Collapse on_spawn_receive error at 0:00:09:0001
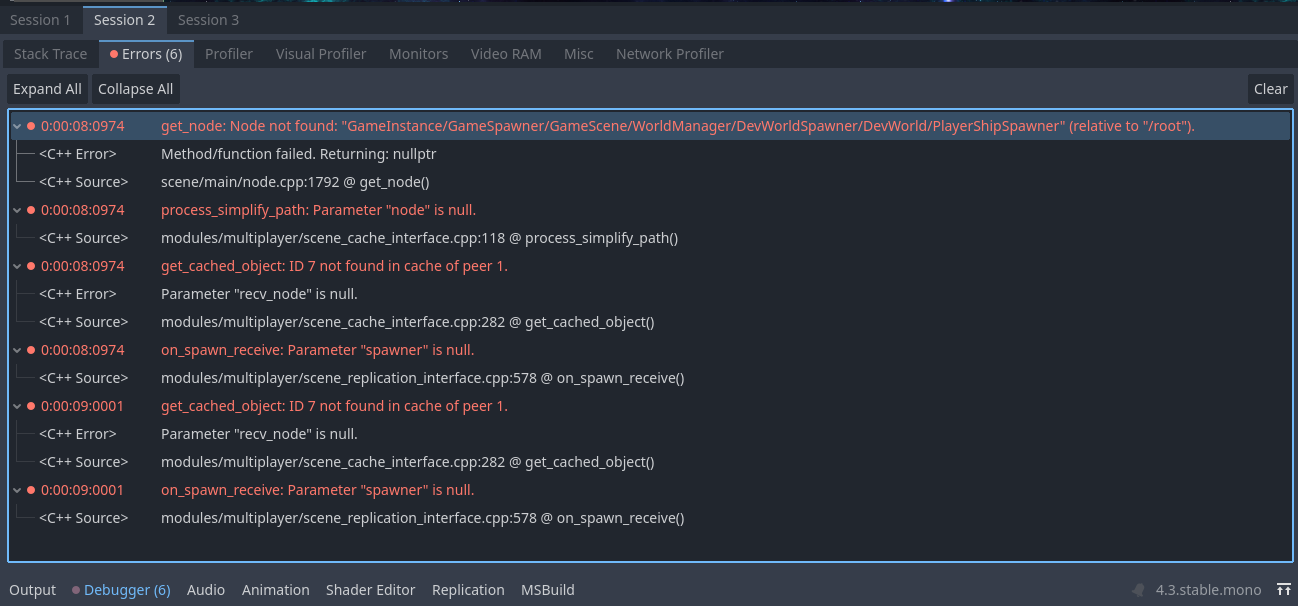 [x=17, y=490]
